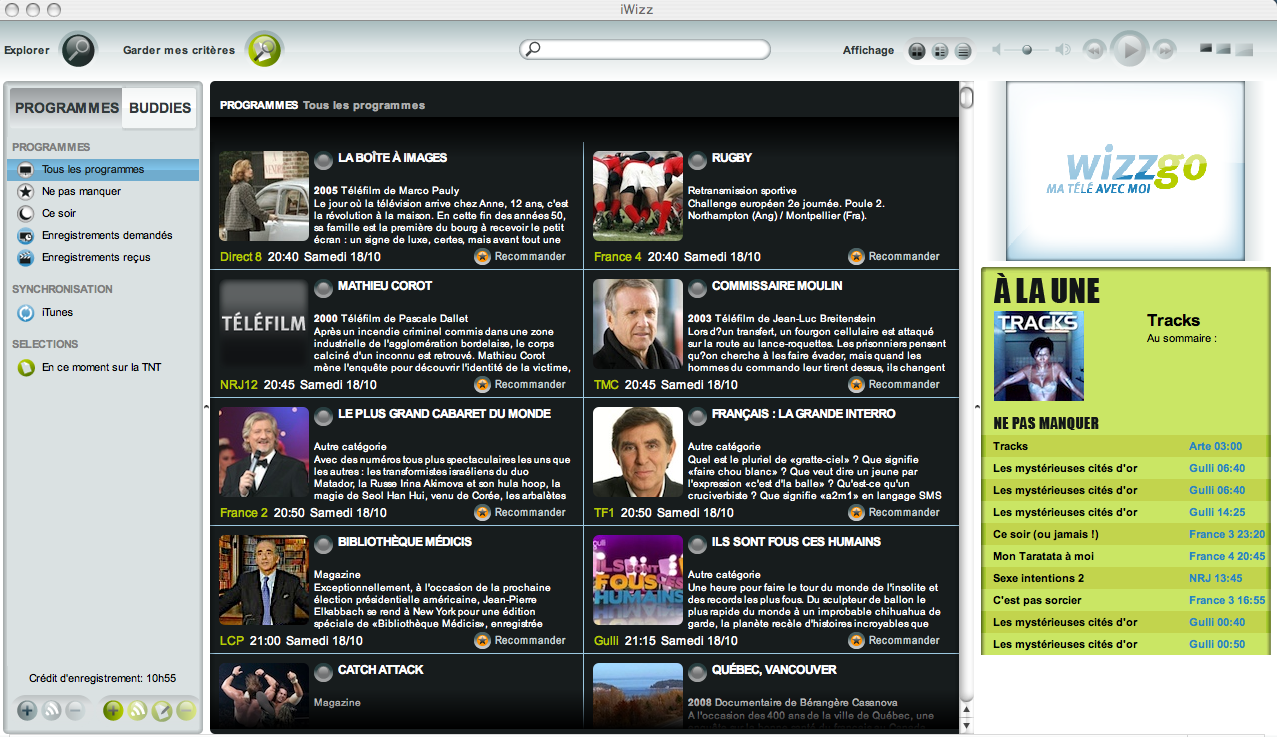Click the wizzgo banner

pos(1126,171)
